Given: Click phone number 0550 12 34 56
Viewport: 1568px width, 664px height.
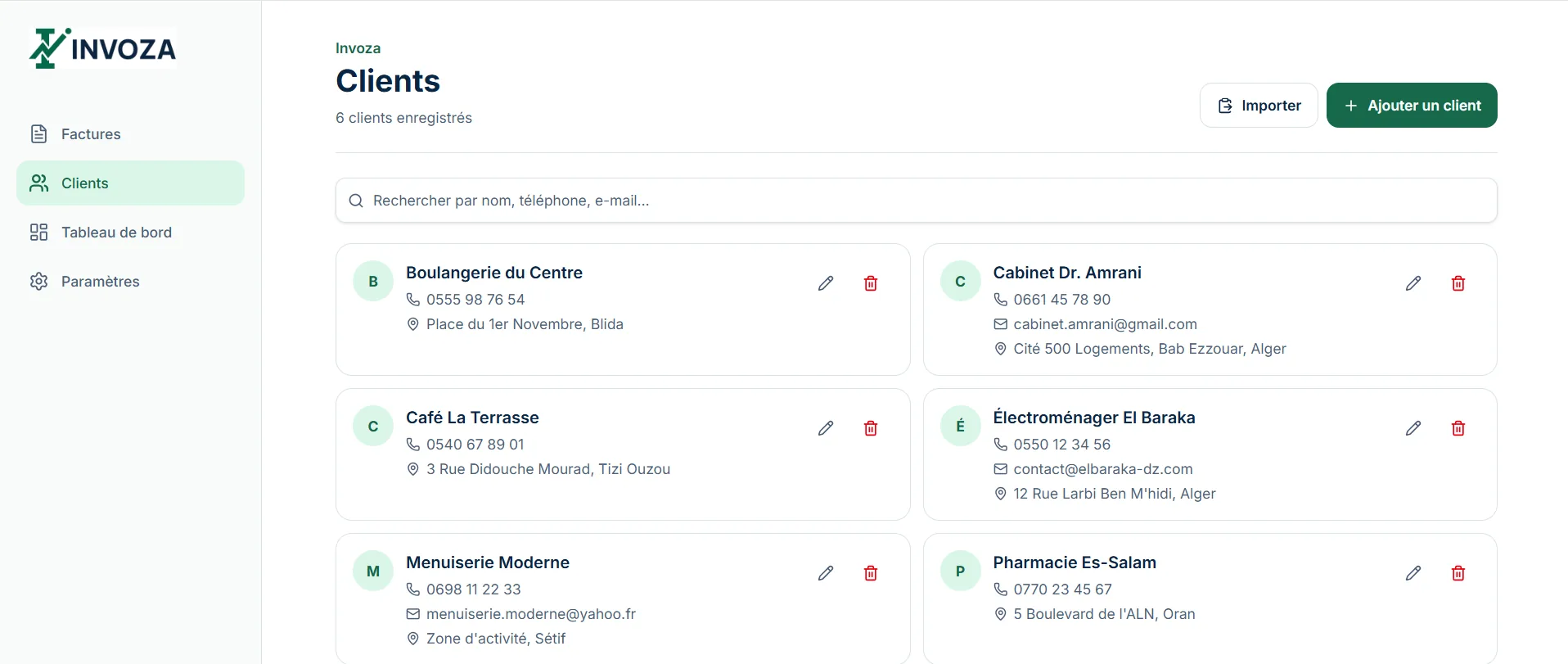Looking at the screenshot, I should click(1062, 445).
